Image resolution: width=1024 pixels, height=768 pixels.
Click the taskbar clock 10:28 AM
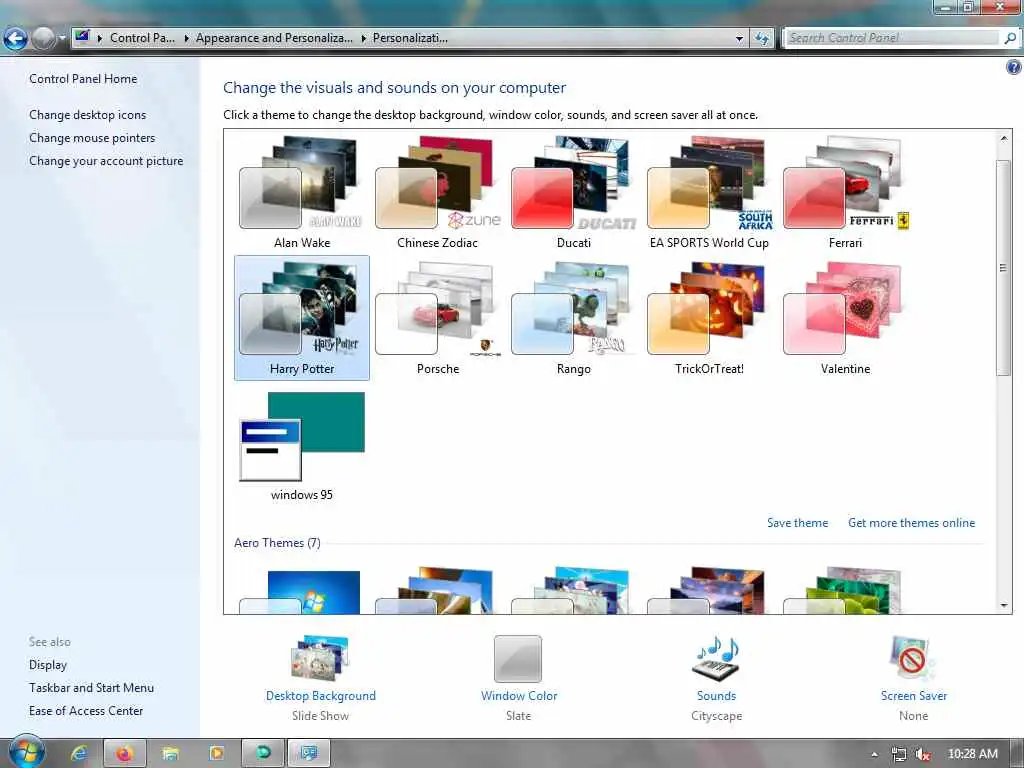(x=972, y=754)
